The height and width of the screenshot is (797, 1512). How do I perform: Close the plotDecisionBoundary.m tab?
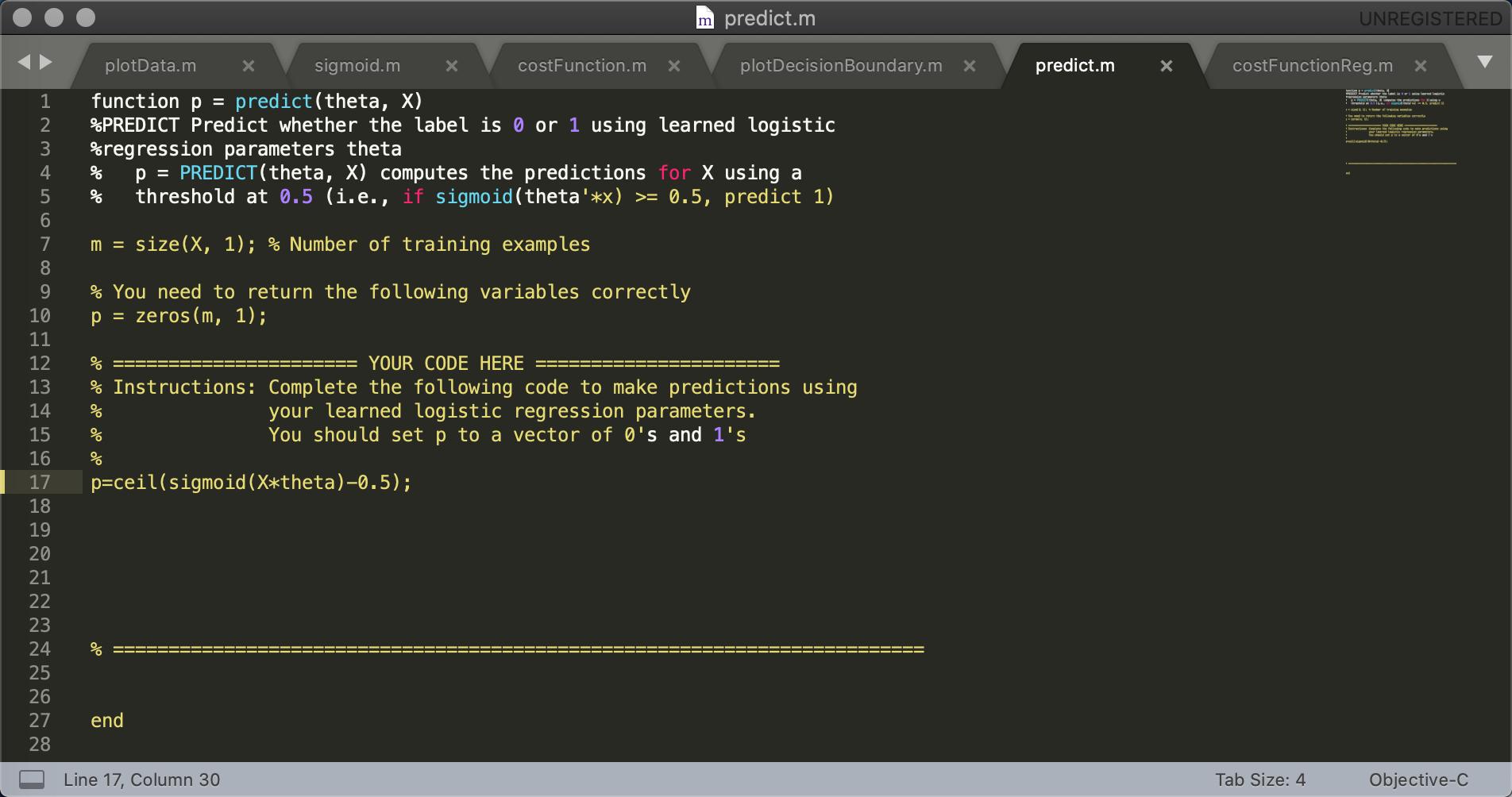(x=970, y=66)
